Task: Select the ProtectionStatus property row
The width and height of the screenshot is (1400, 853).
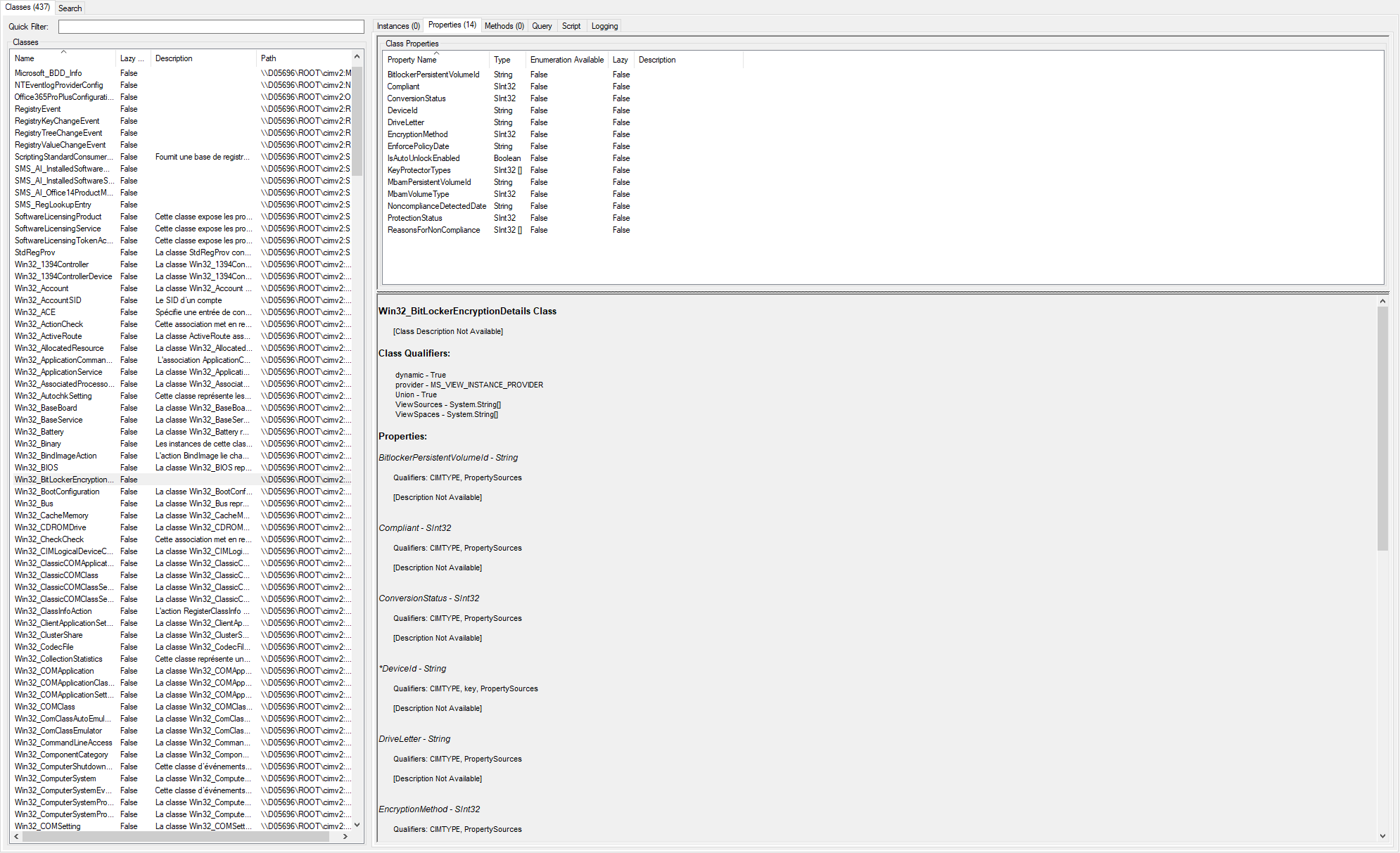Action: pyautogui.click(x=414, y=218)
